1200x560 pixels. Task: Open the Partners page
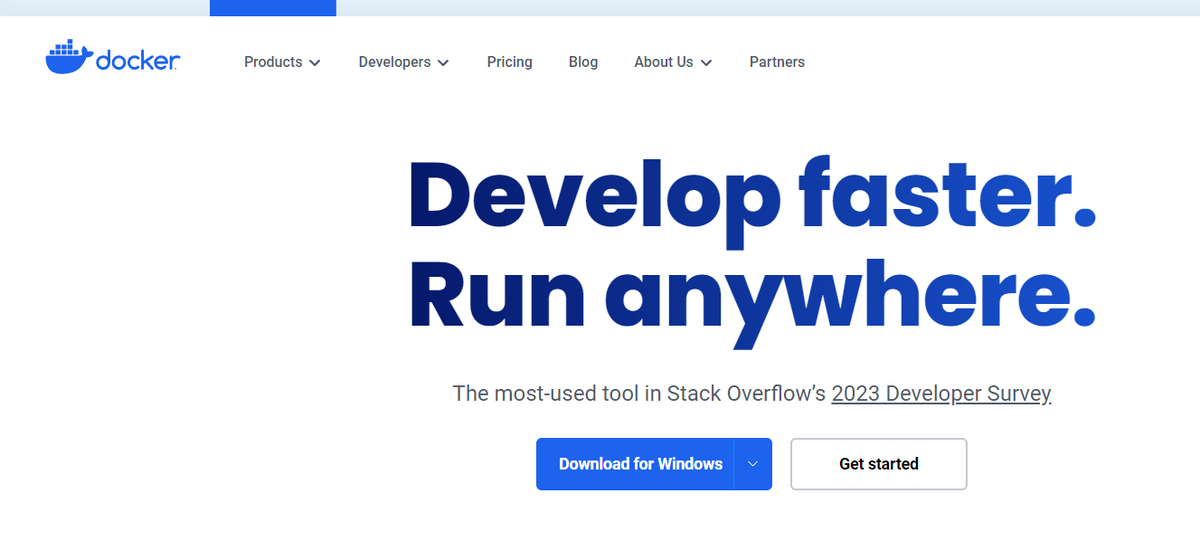(x=777, y=62)
